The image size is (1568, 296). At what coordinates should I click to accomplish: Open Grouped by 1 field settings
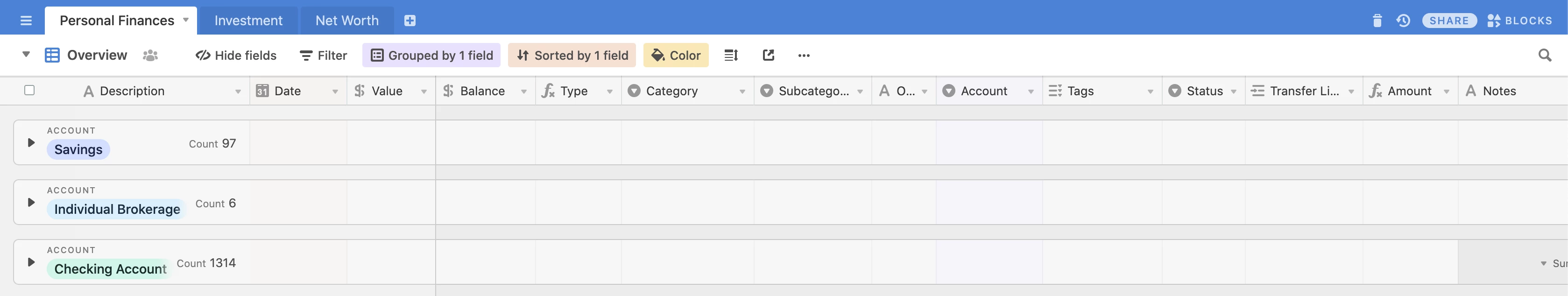click(x=431, y=56)
